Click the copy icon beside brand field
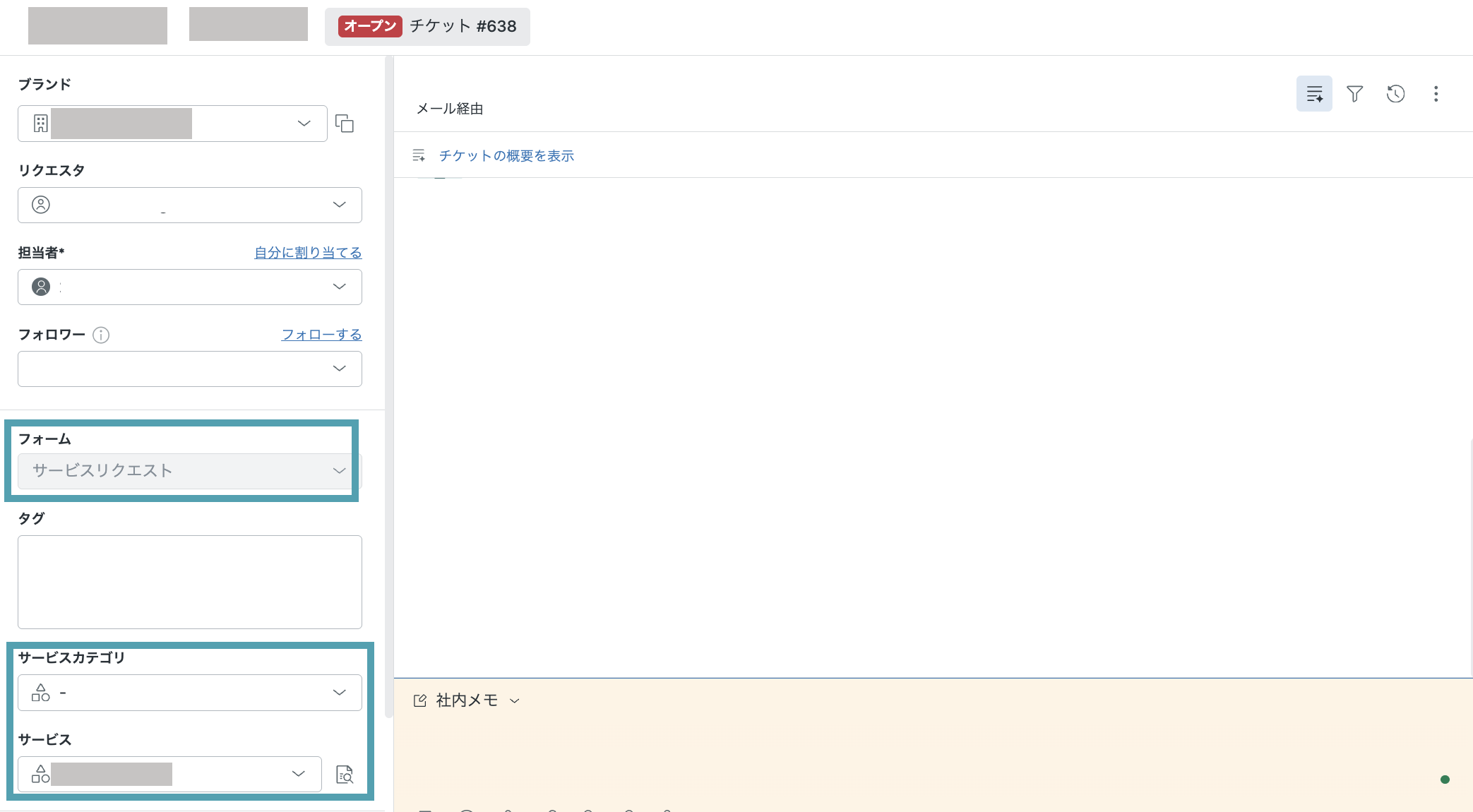This screenshot has width=1473, height=812. point(345,124)
